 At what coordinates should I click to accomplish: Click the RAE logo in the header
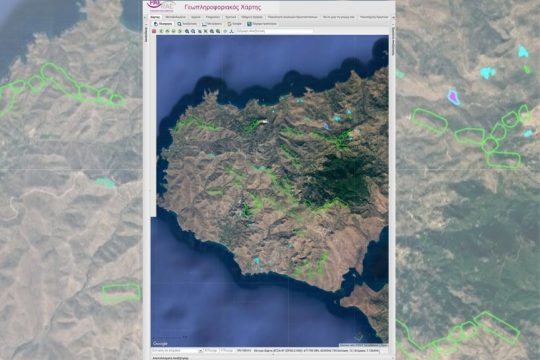click(161, 6)
